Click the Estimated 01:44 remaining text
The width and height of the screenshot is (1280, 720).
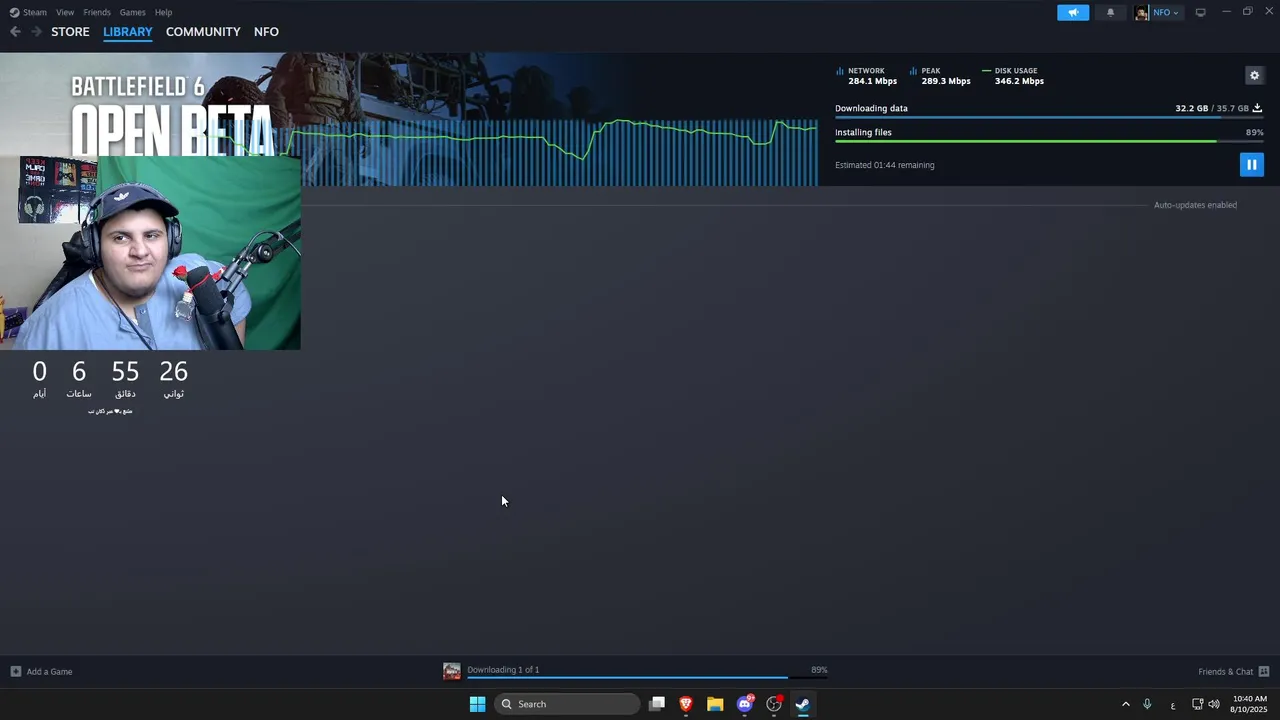(884, 165)
